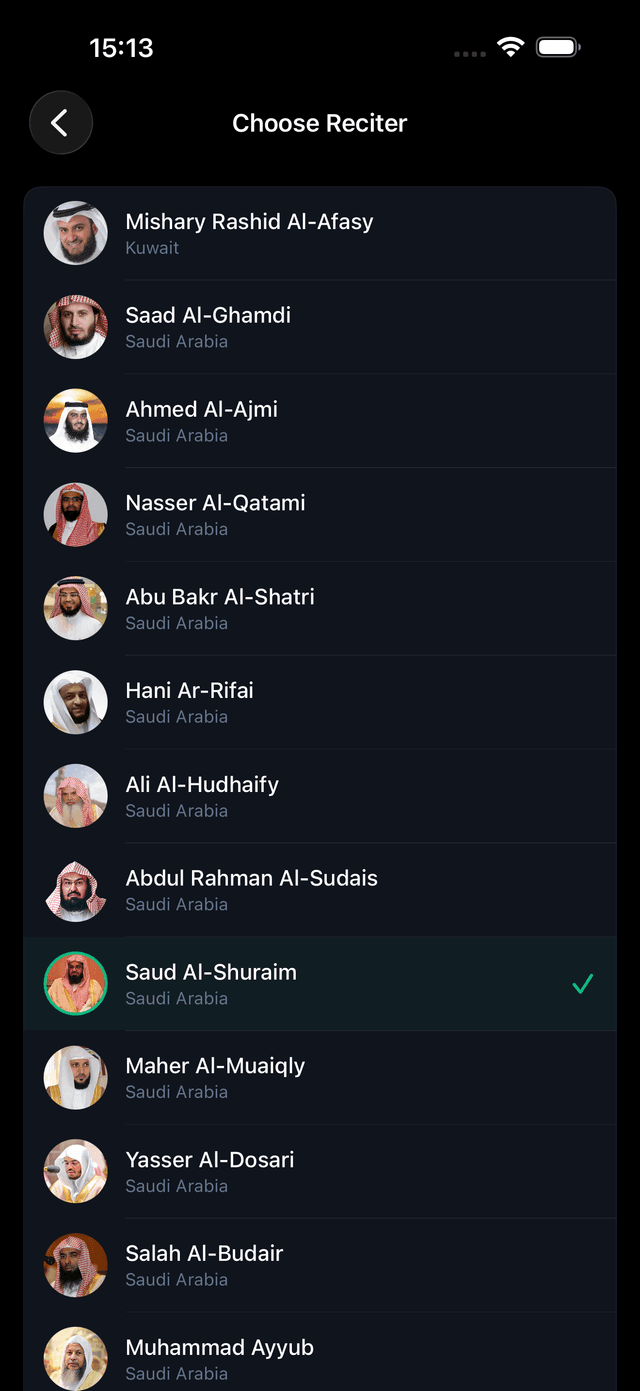The width and height of the screenshot is (640, 1391).
Task: Tap Ahmed Al-Ajmi's avatar photo
Action: pos(75,420)
